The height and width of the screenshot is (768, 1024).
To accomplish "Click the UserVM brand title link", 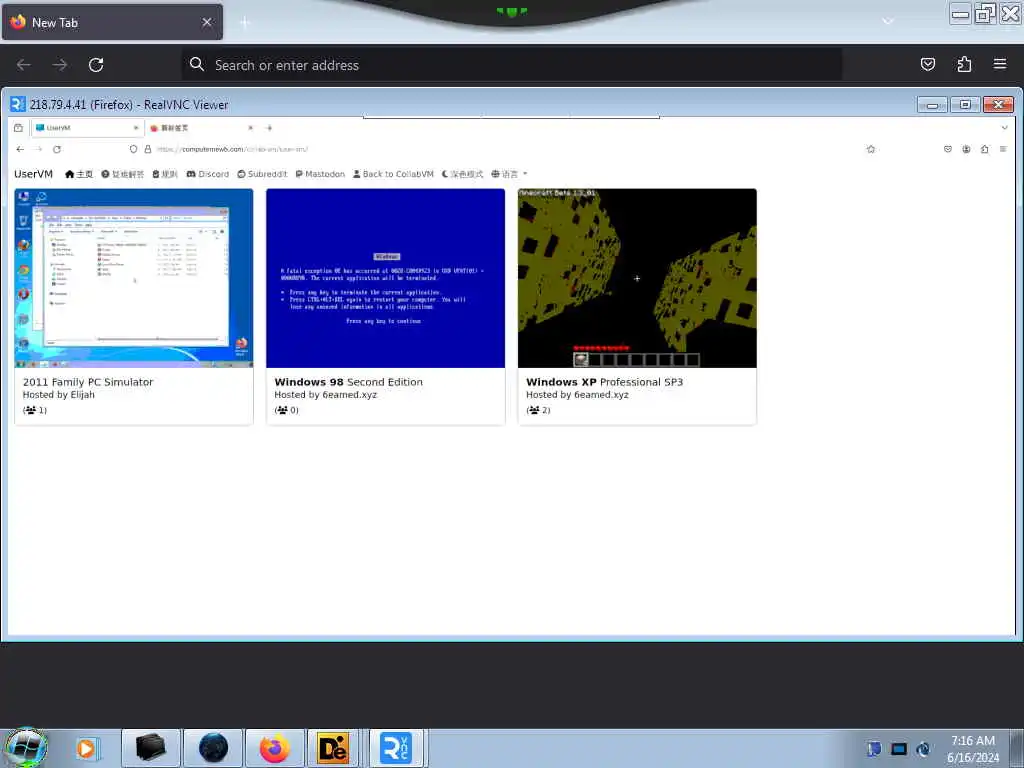I will click(33, 174).
